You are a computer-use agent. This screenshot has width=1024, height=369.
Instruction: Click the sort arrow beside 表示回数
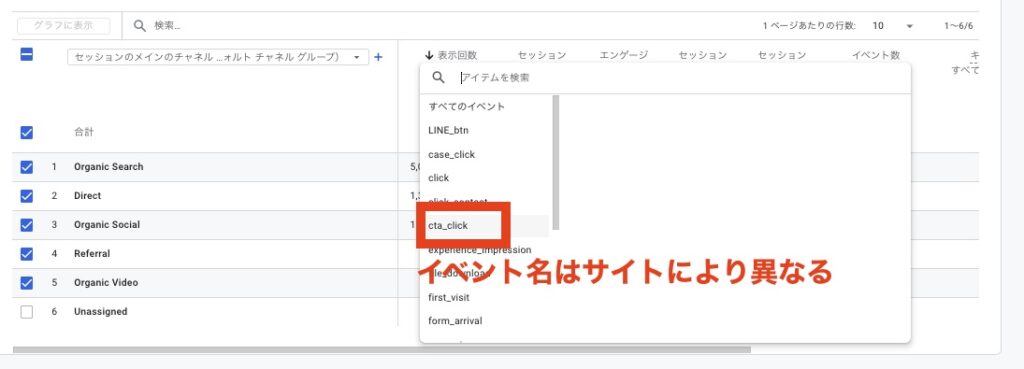tap(429, 56)
